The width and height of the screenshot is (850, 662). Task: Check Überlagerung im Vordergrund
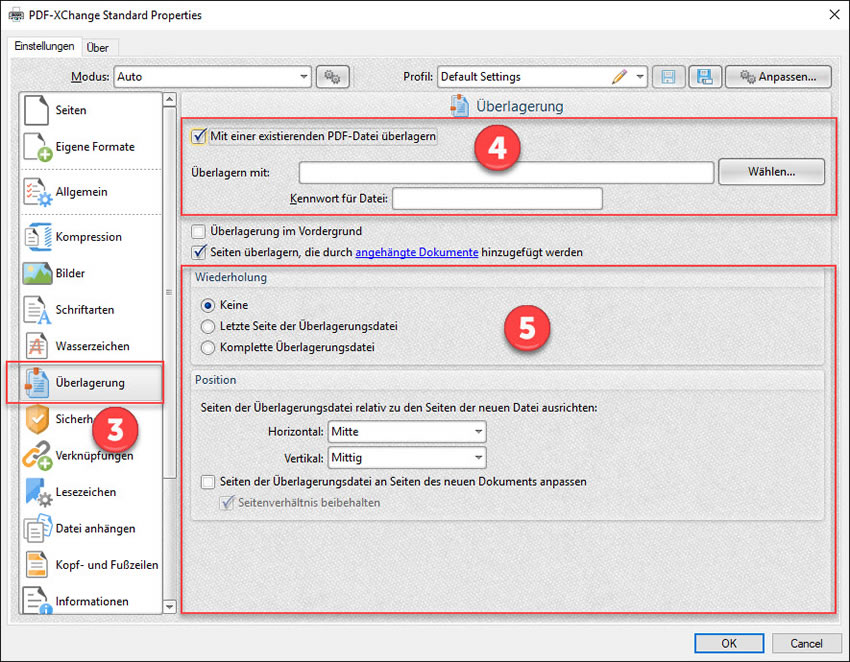click(198, 232)
